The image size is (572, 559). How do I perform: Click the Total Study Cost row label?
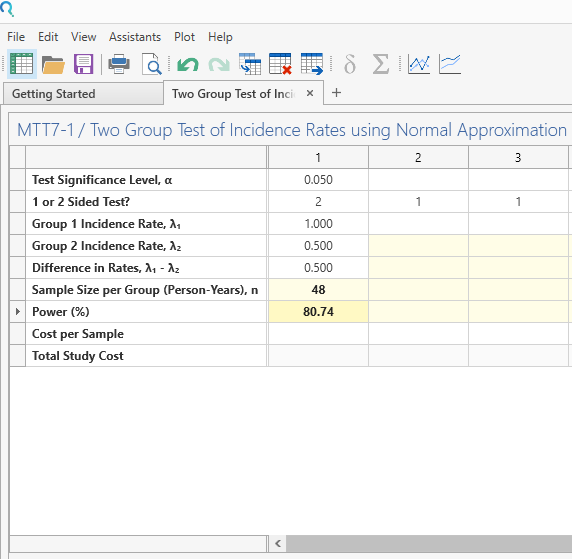78,356
